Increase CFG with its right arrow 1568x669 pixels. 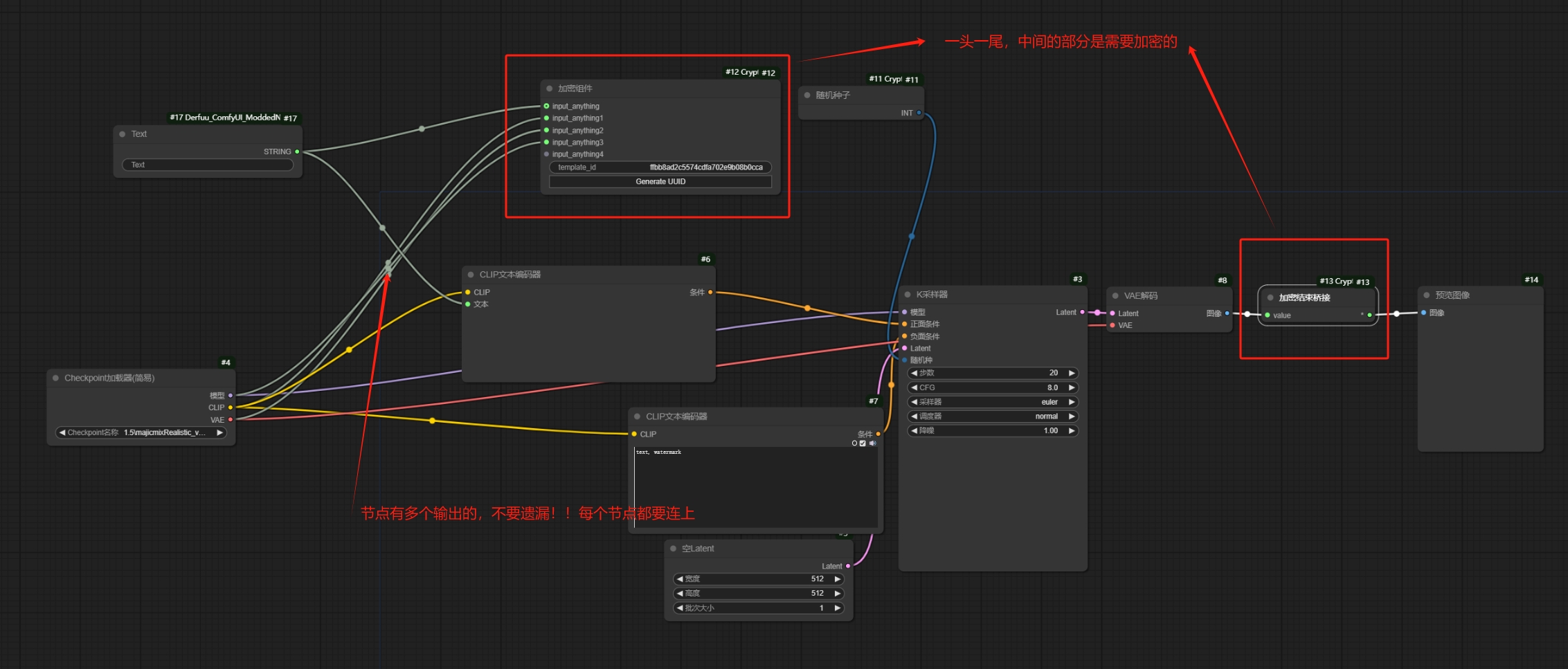point(1072,387)
